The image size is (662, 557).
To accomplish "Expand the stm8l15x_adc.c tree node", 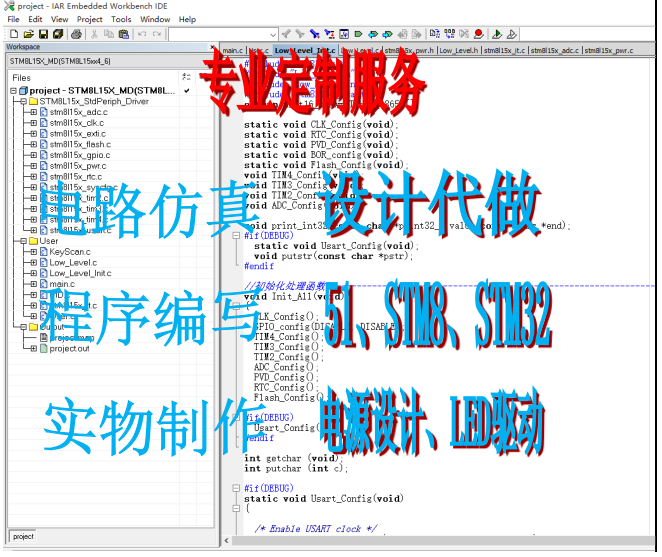I will point(34,112).
